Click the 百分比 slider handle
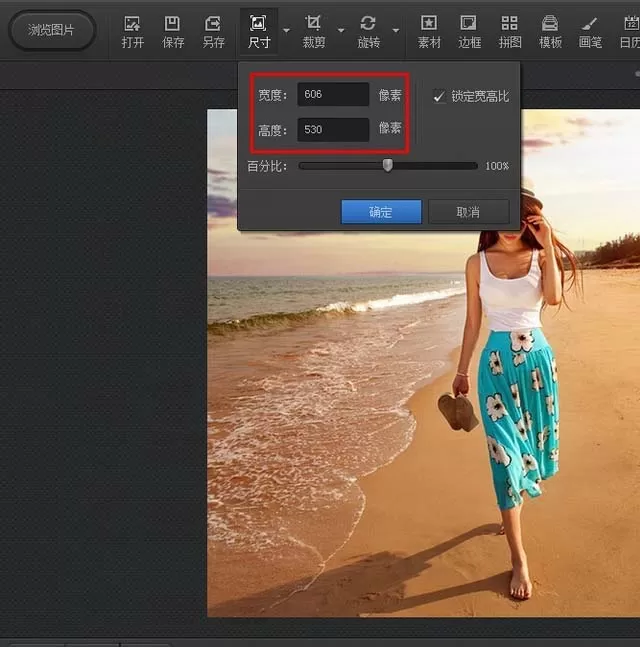Viewport: 640px width, 647px height. tap(387, 165)
